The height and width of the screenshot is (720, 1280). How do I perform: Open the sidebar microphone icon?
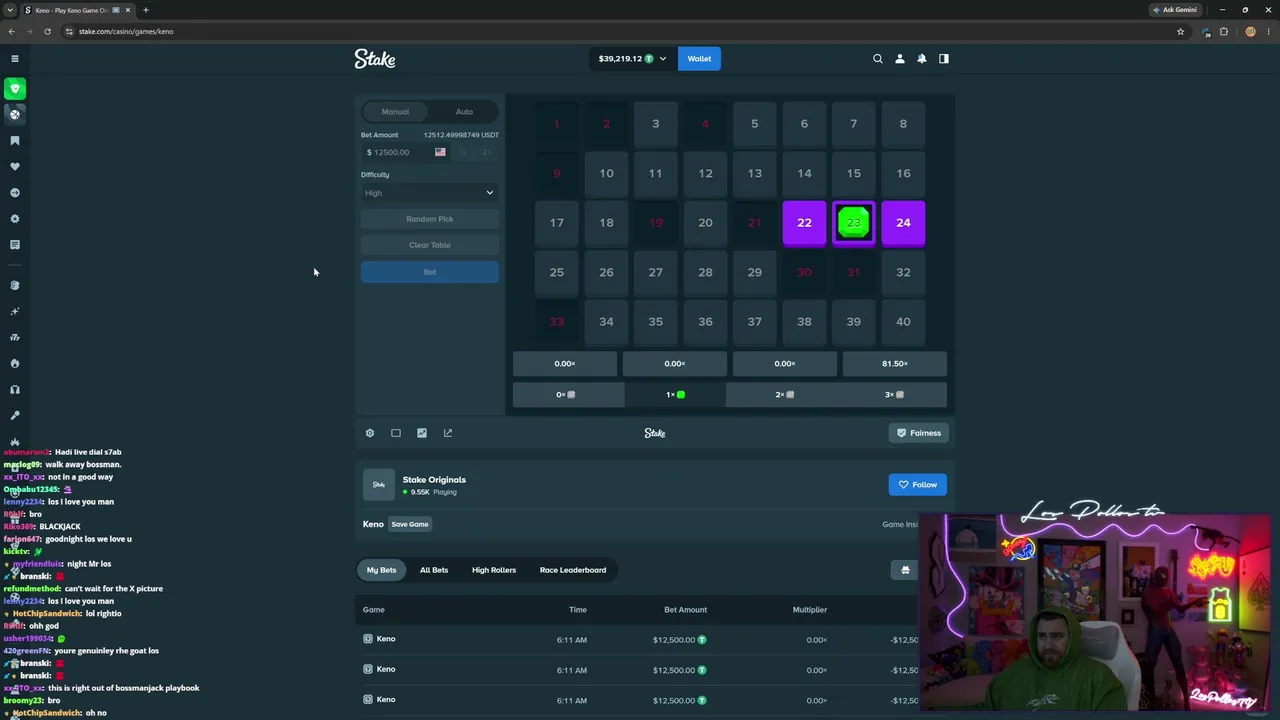coord(15,416)
